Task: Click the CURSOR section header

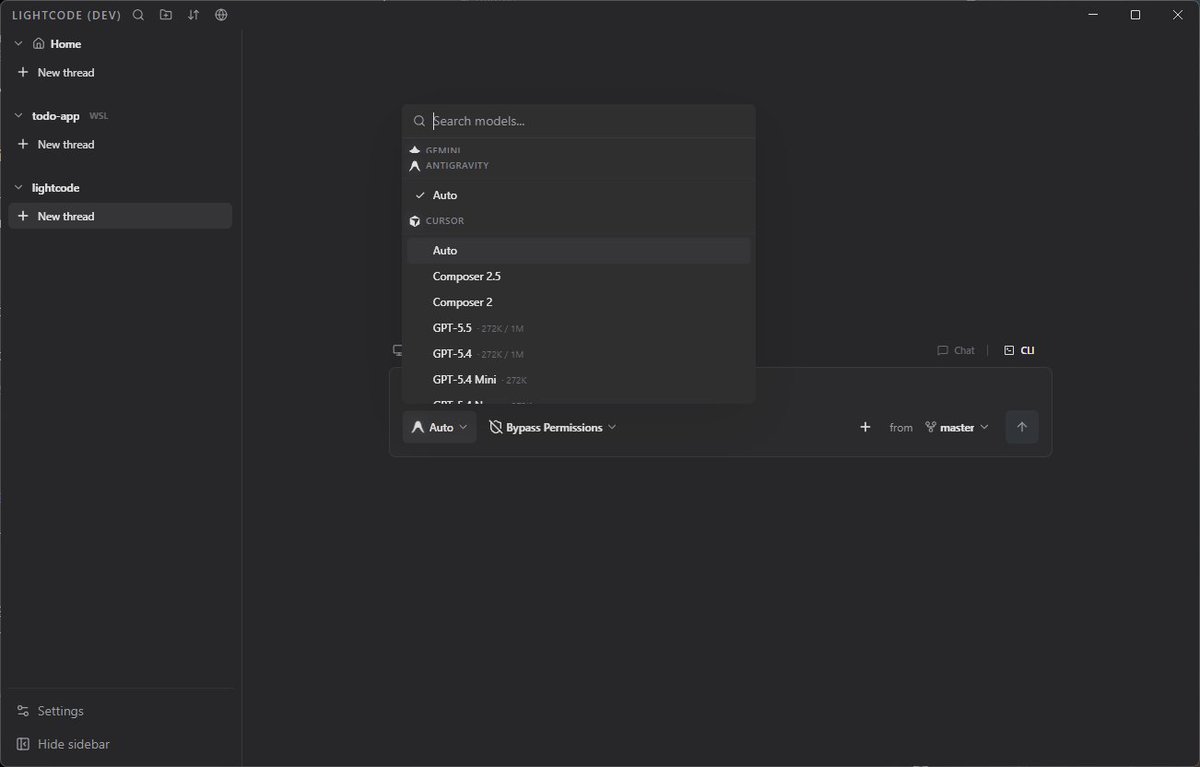Action: 445,221
